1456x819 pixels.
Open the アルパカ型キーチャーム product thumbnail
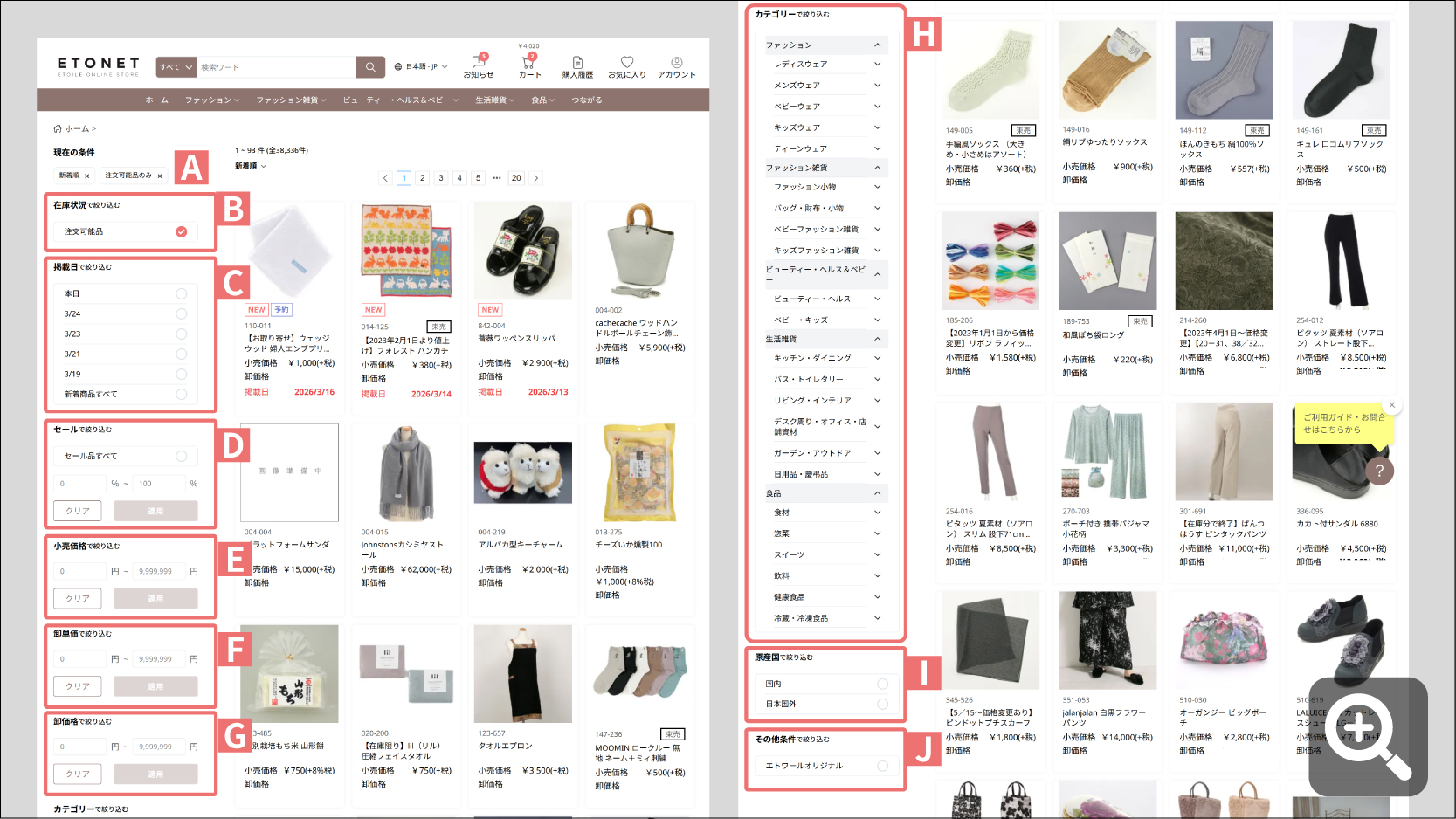point(523,472)
